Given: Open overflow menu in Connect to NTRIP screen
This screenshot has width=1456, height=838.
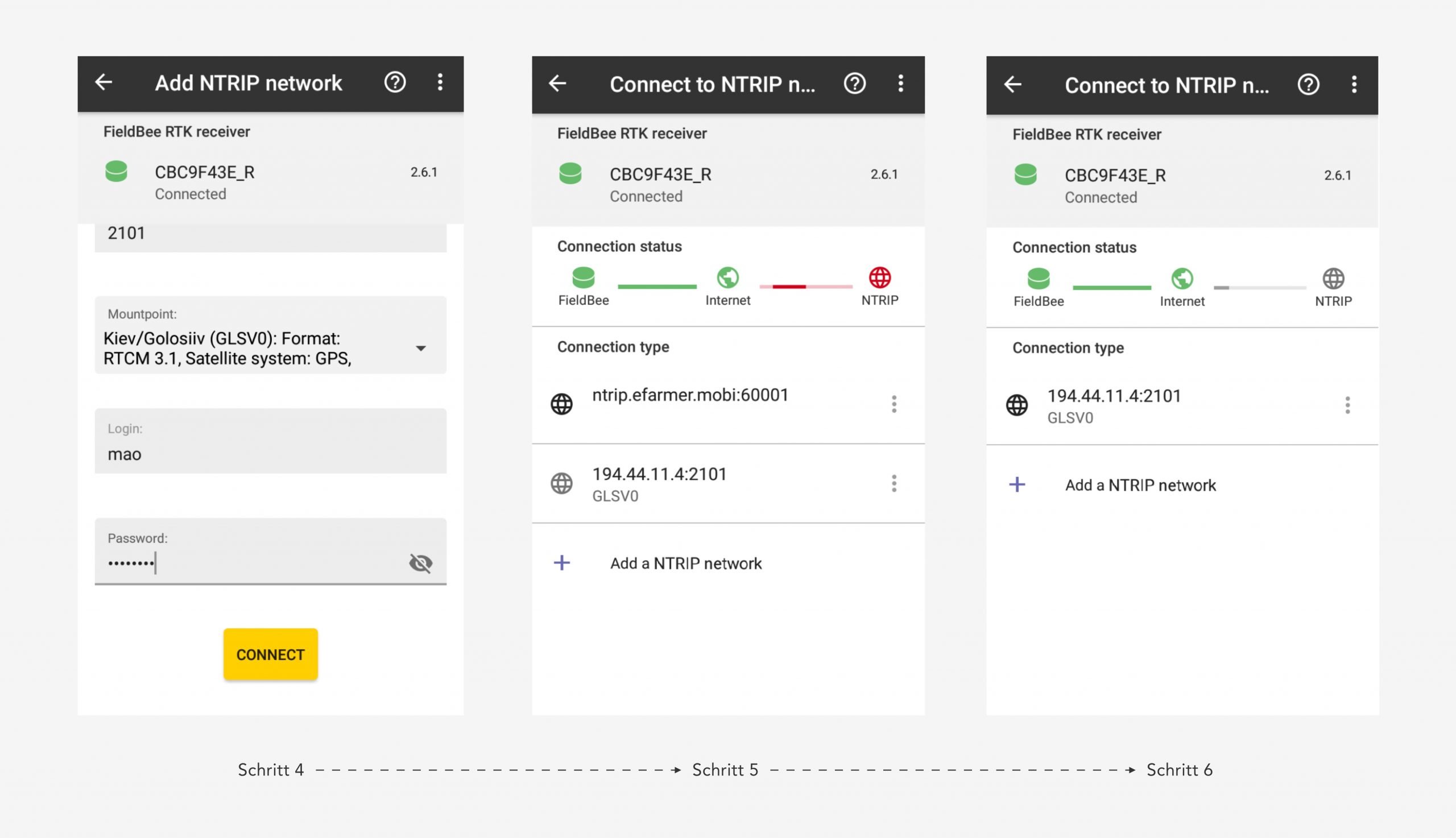Looking at the screenshot, I should [900, 84].
